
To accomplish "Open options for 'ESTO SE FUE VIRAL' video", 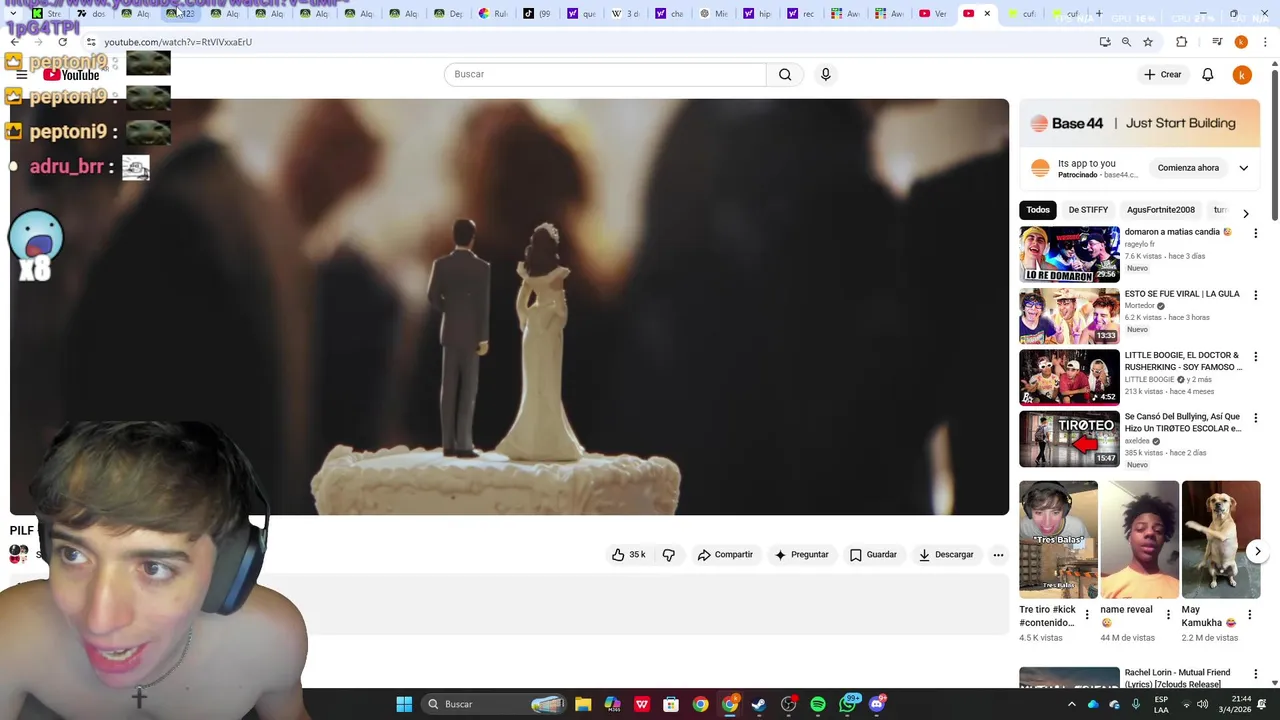I will point(1256,295).
